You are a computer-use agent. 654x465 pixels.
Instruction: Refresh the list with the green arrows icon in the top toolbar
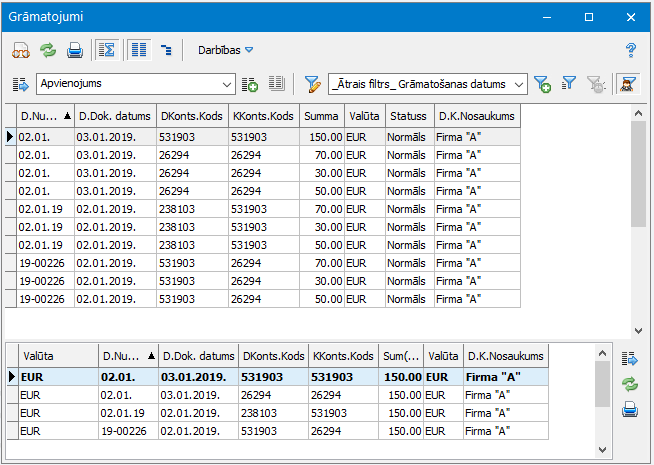click(48, 50)
